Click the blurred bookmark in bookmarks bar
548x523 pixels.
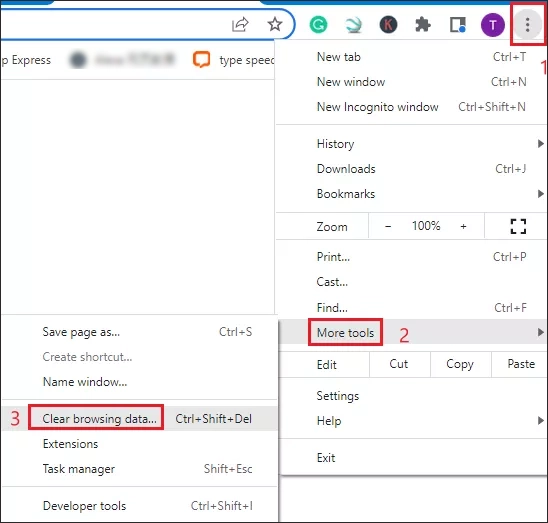point(122,59)
